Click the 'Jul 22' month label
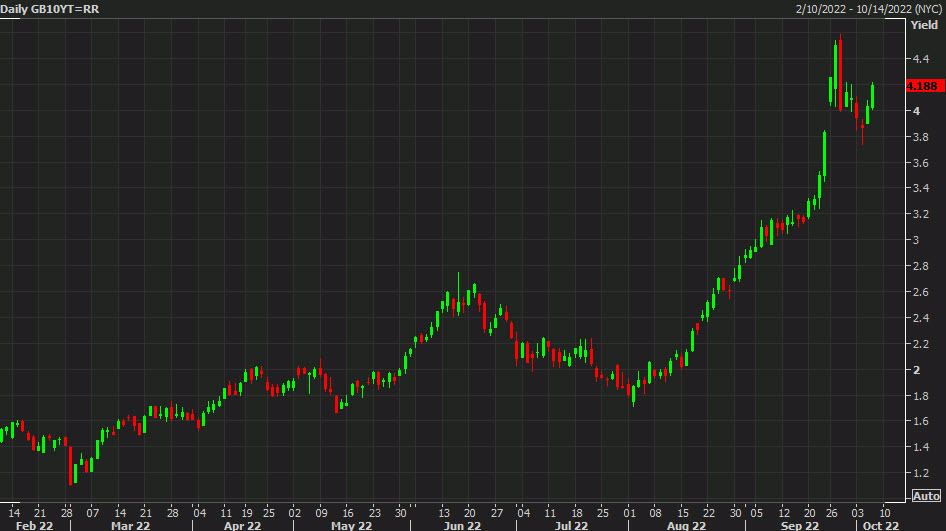This screenshot has width=946, height=531. 571,526
